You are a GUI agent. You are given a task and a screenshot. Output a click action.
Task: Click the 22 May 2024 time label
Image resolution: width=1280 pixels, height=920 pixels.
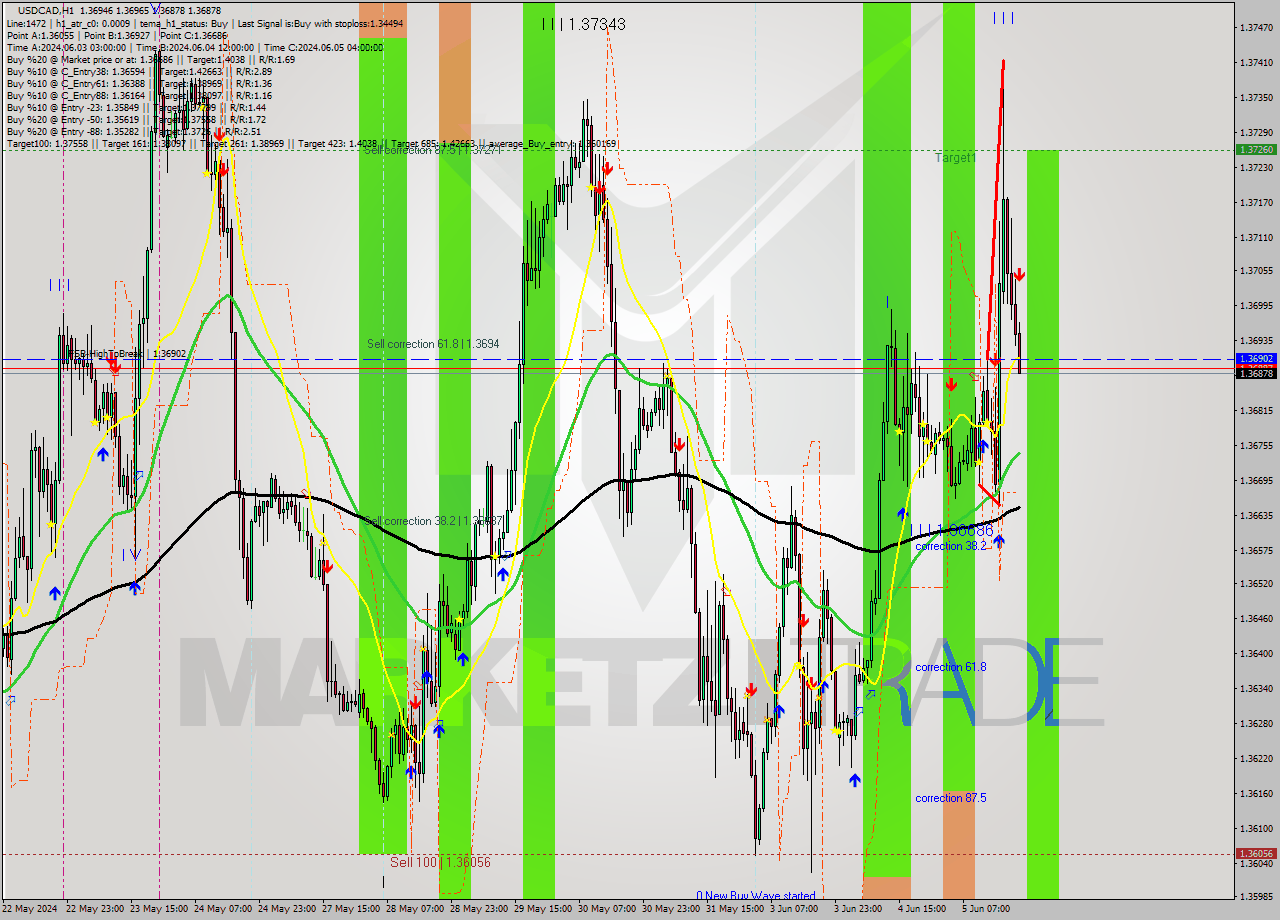tap(30, 909)
